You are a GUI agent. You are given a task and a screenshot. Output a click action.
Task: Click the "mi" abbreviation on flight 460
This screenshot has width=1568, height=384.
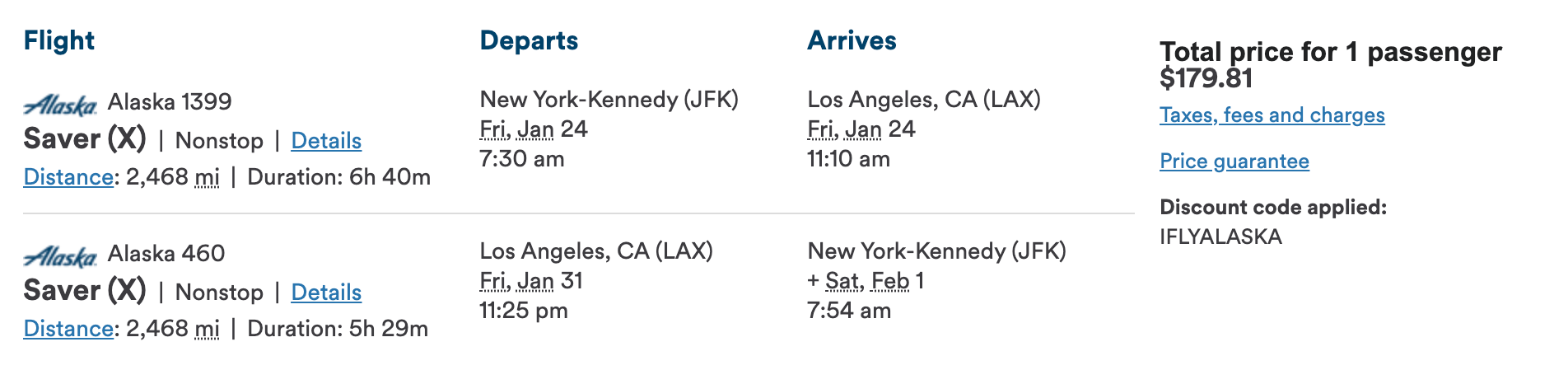(207, 329)
